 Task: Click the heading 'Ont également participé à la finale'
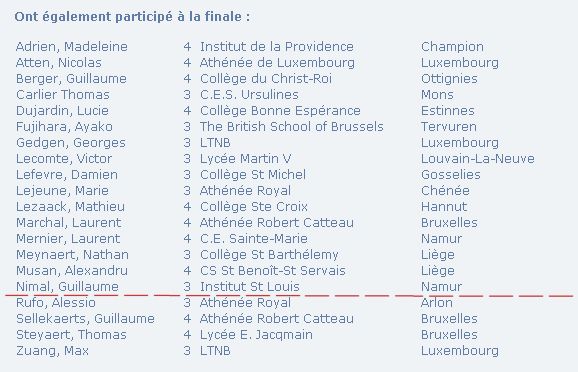click(x=132, y=17)
